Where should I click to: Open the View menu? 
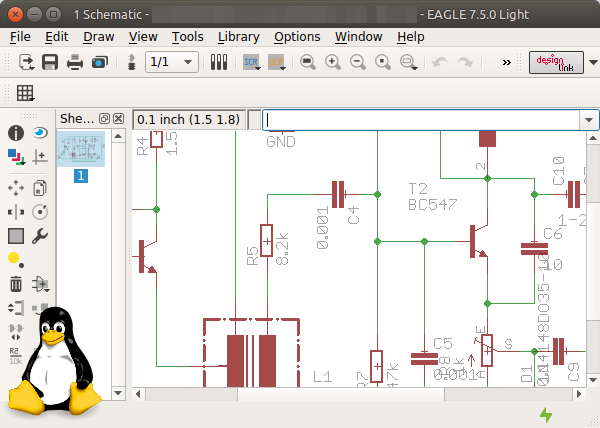point(143,37)
